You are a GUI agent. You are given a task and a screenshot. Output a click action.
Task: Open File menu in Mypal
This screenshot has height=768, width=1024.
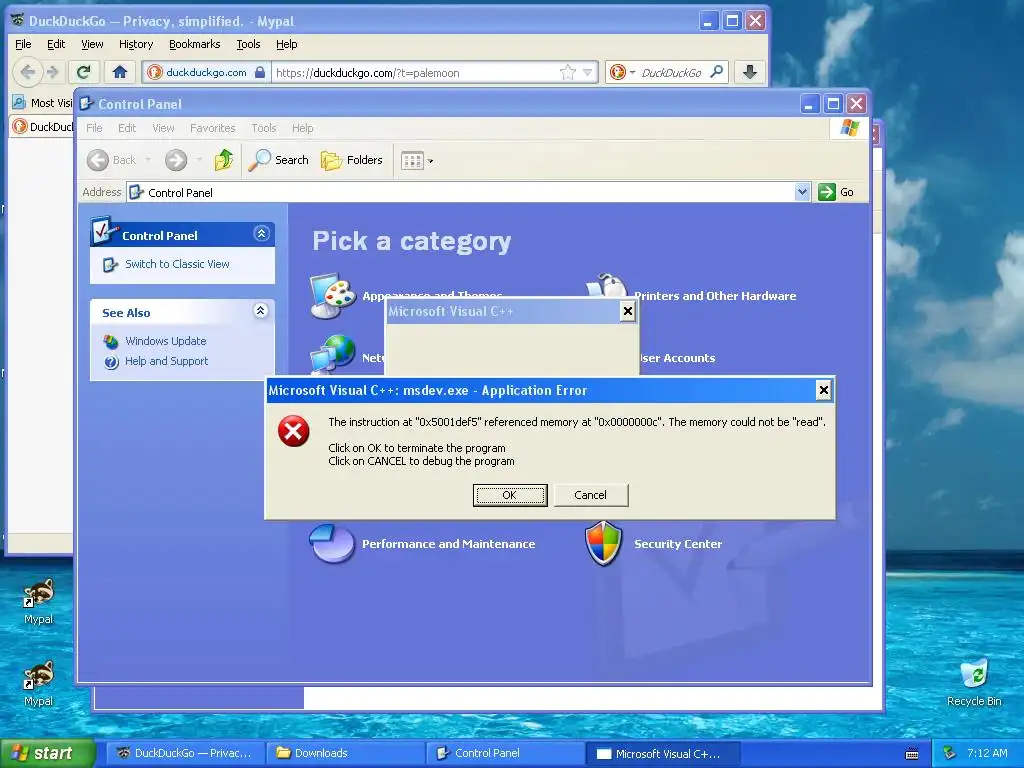(x=23, y=44)
